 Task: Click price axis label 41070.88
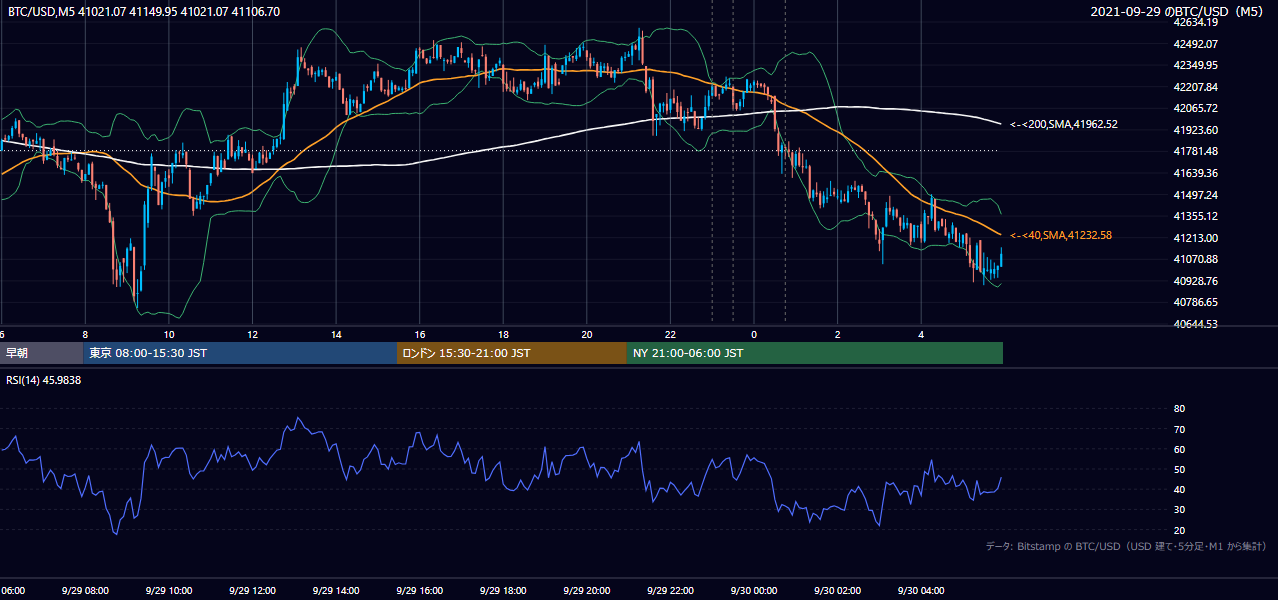point(1195,259)
